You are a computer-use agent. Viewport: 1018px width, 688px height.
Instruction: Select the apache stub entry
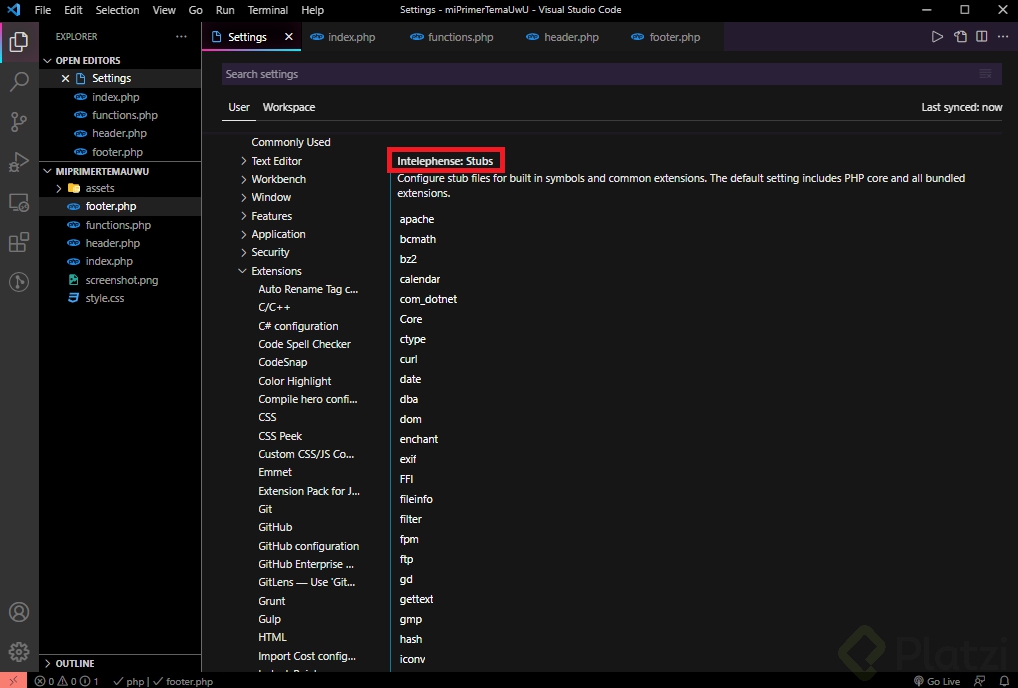[x=417, y=219]
